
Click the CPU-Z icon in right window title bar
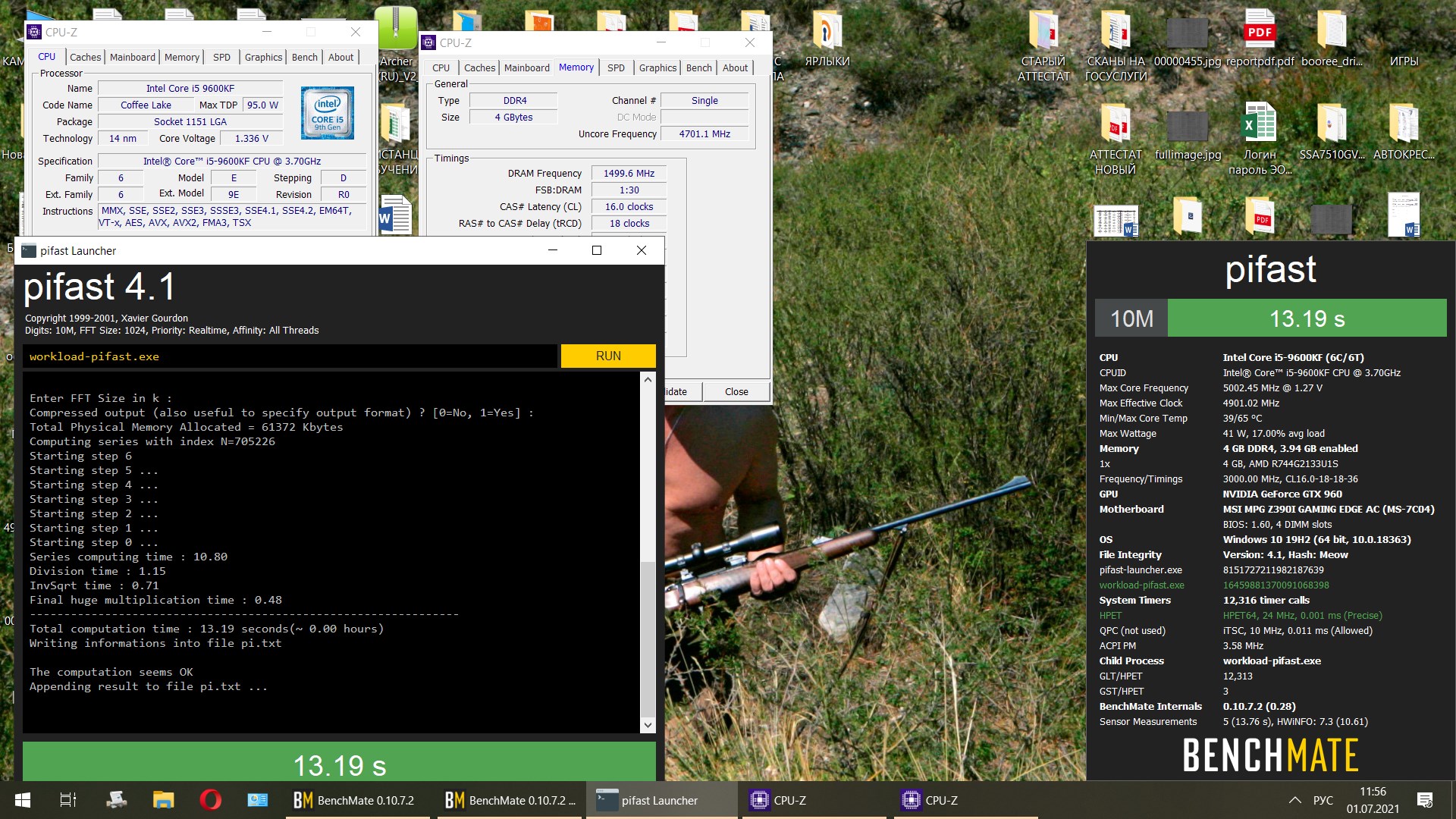428,42
